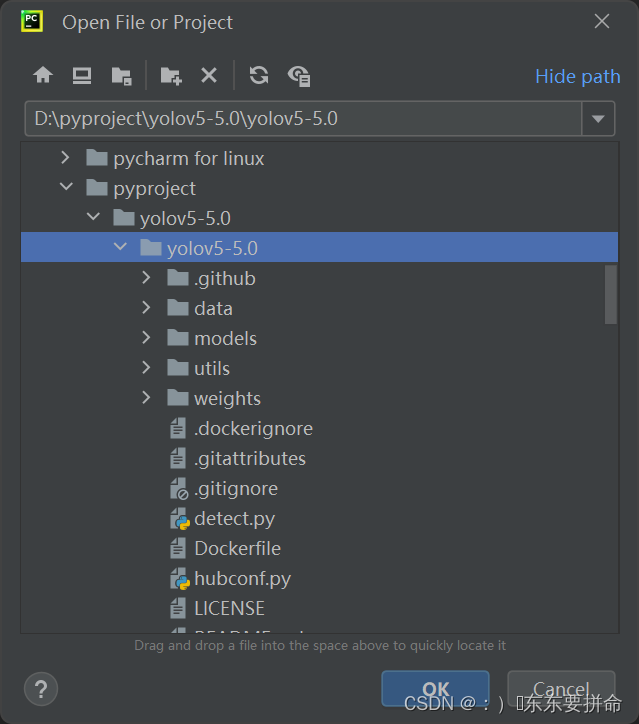Expand the pycharm for linux folder
The image size is (639, 724).
coord(66,158)
